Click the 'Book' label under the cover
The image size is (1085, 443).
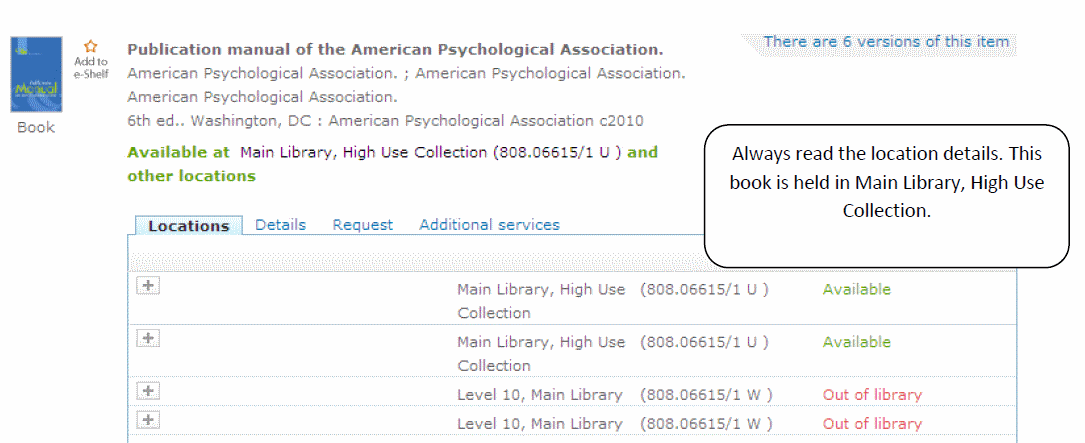[x=36, y=127]
